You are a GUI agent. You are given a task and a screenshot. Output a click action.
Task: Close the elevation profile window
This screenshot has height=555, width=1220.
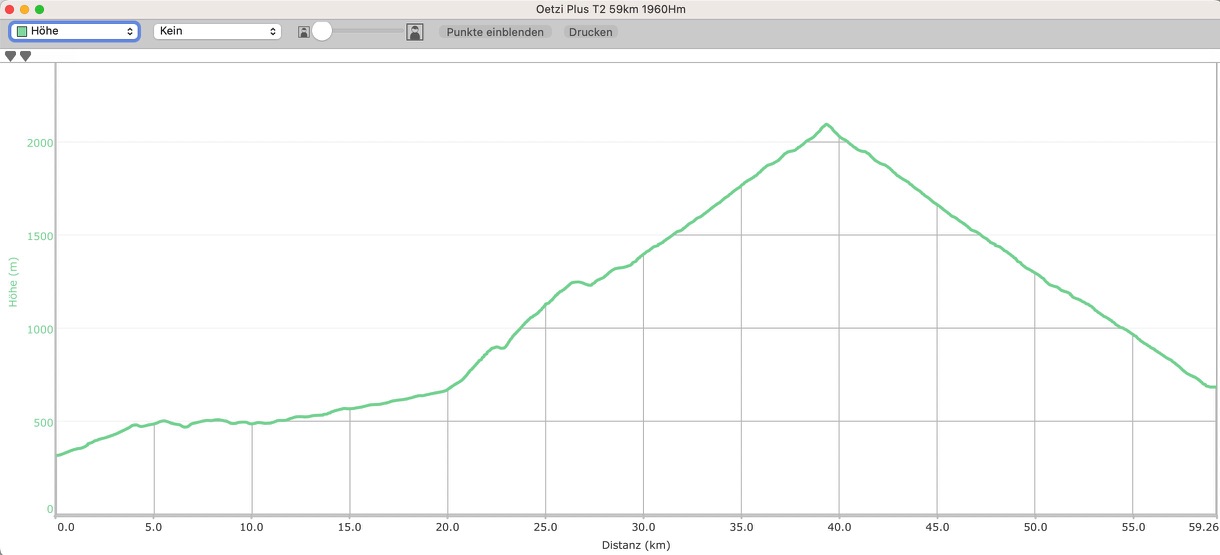tap(9, 9)
